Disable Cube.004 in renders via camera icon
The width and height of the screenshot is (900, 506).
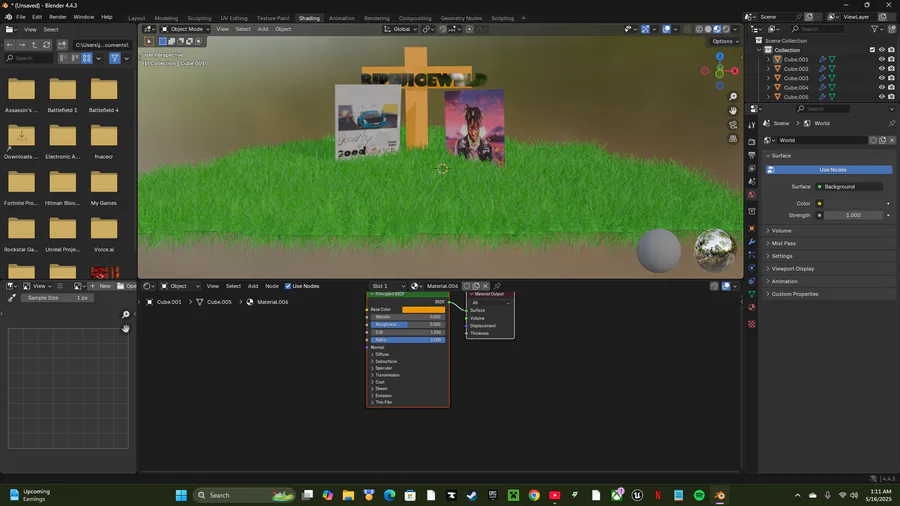[891, 87]
